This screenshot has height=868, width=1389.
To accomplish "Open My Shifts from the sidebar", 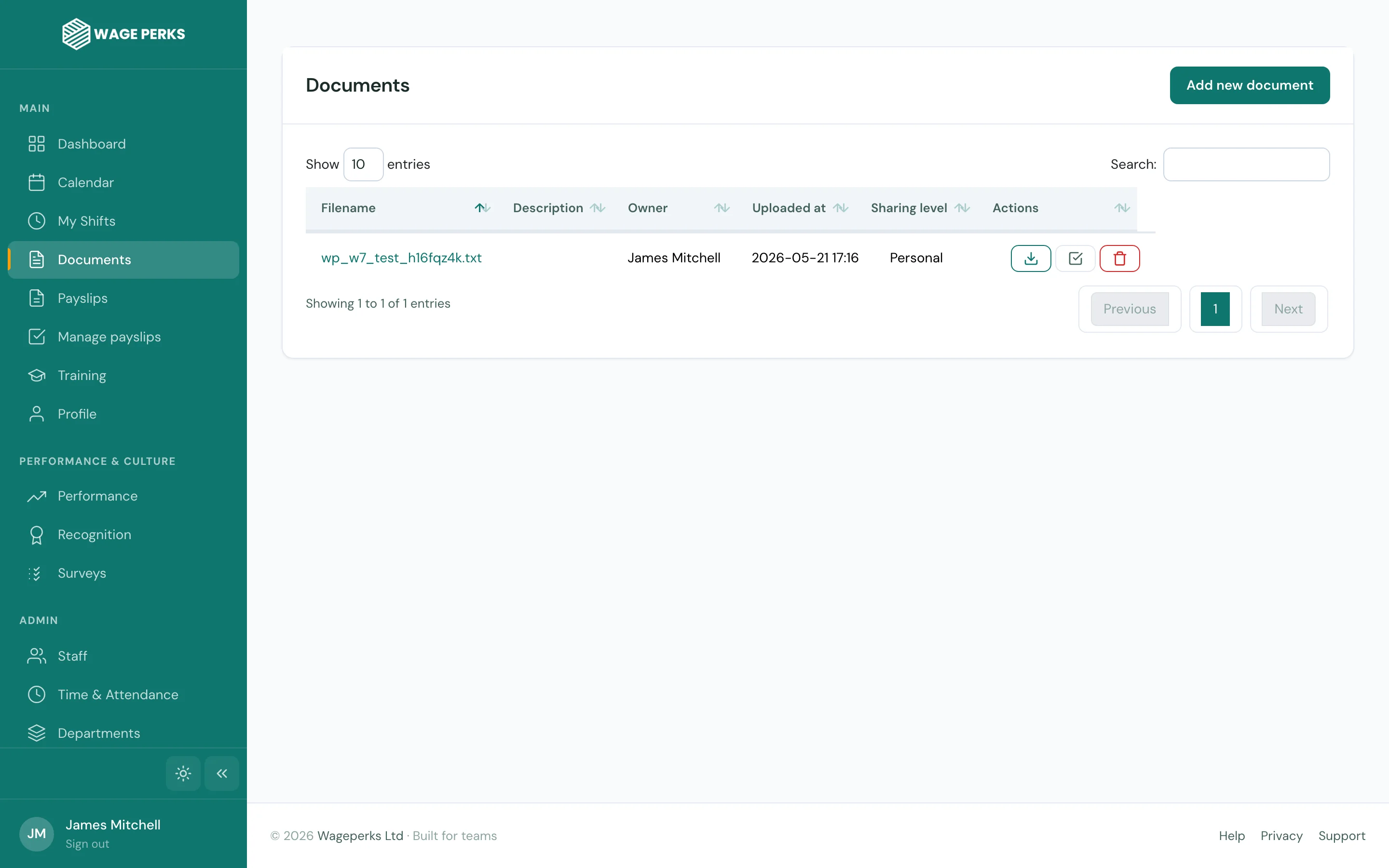I will [123, 221].
